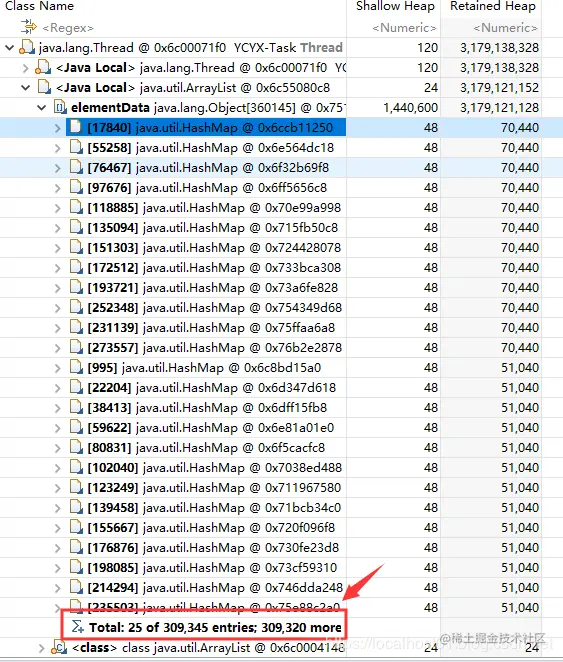
Task: Sort by the Retained Heap column header
Action: pyautogui.click(x=492, y=6)
